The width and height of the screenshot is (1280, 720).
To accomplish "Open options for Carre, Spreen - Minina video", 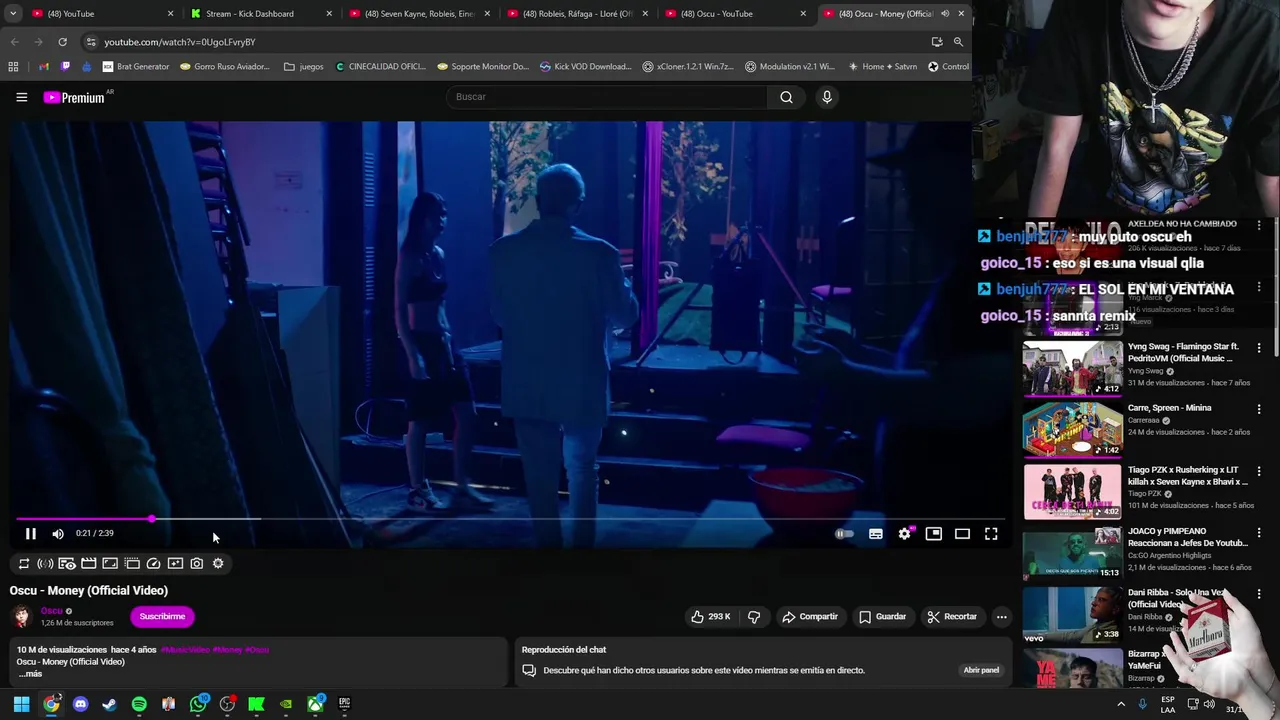I will point(1259,409).
